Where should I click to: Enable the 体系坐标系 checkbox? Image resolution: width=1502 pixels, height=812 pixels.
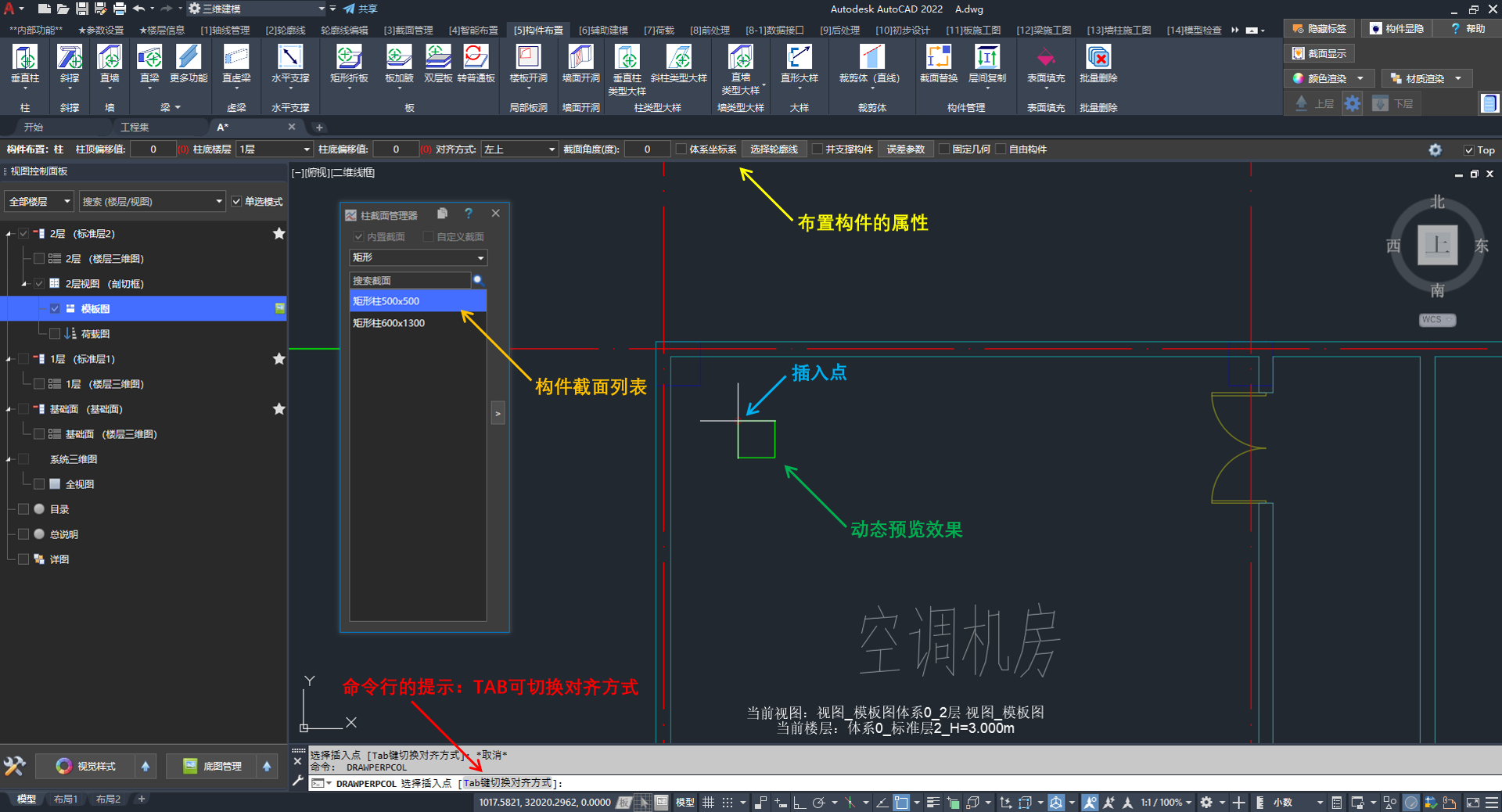681,149
